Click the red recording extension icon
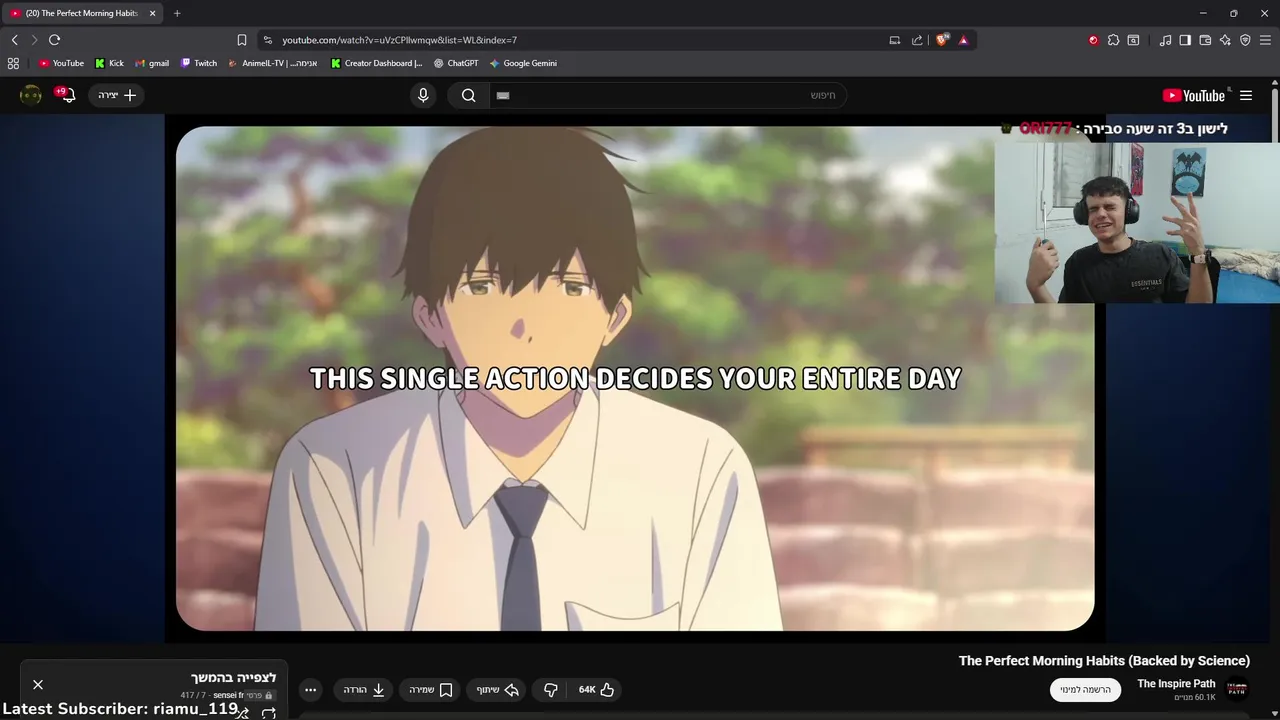This screenshot has width=1280, height=720. (x=1093, y=40)
